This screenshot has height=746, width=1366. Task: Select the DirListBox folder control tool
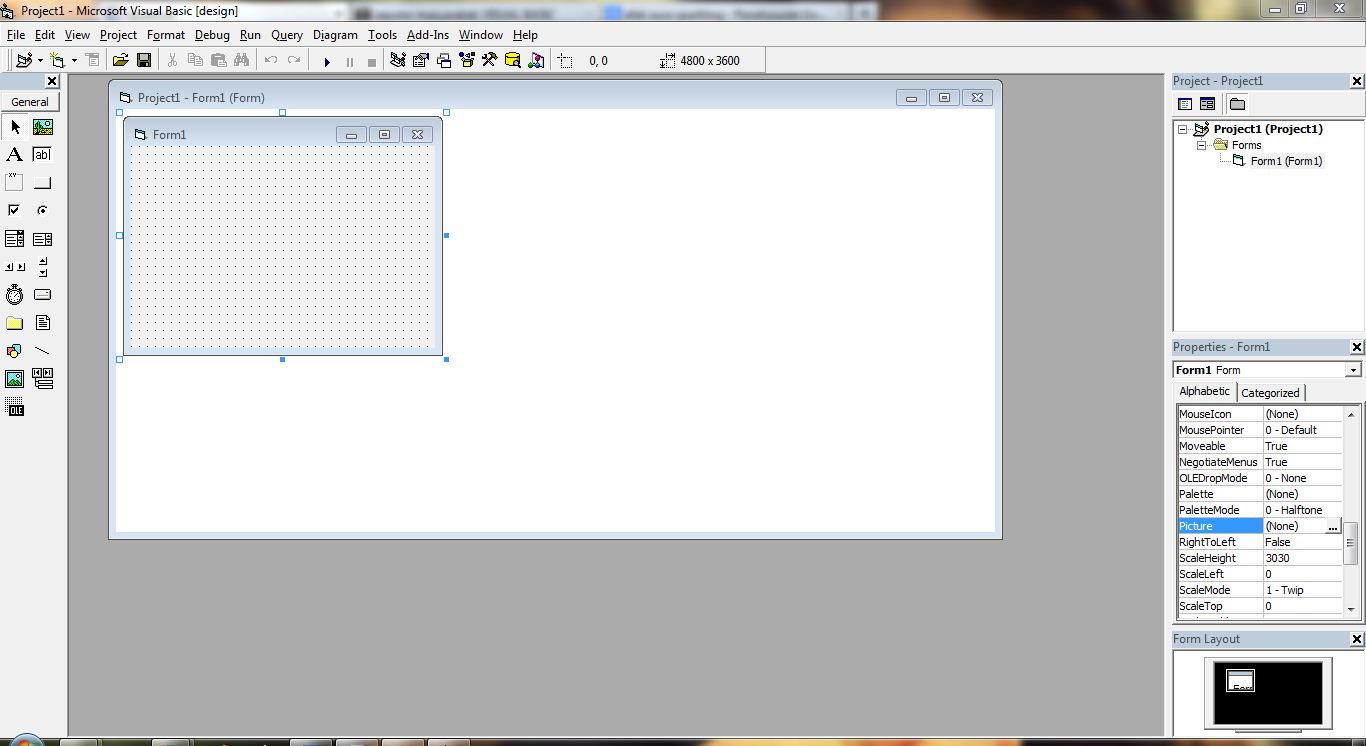click(x=15, y=323)
